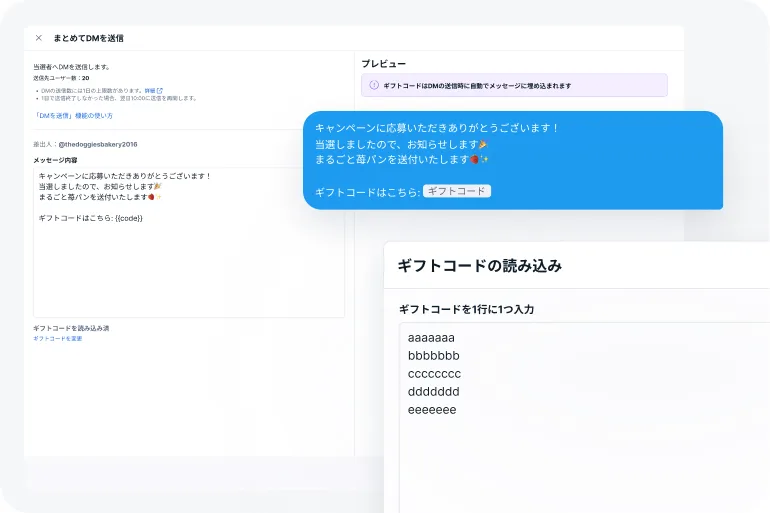Click the gift code line aaaaaaa
The height and width of the screenshot is (513, 770).
(x=431, y=338)
